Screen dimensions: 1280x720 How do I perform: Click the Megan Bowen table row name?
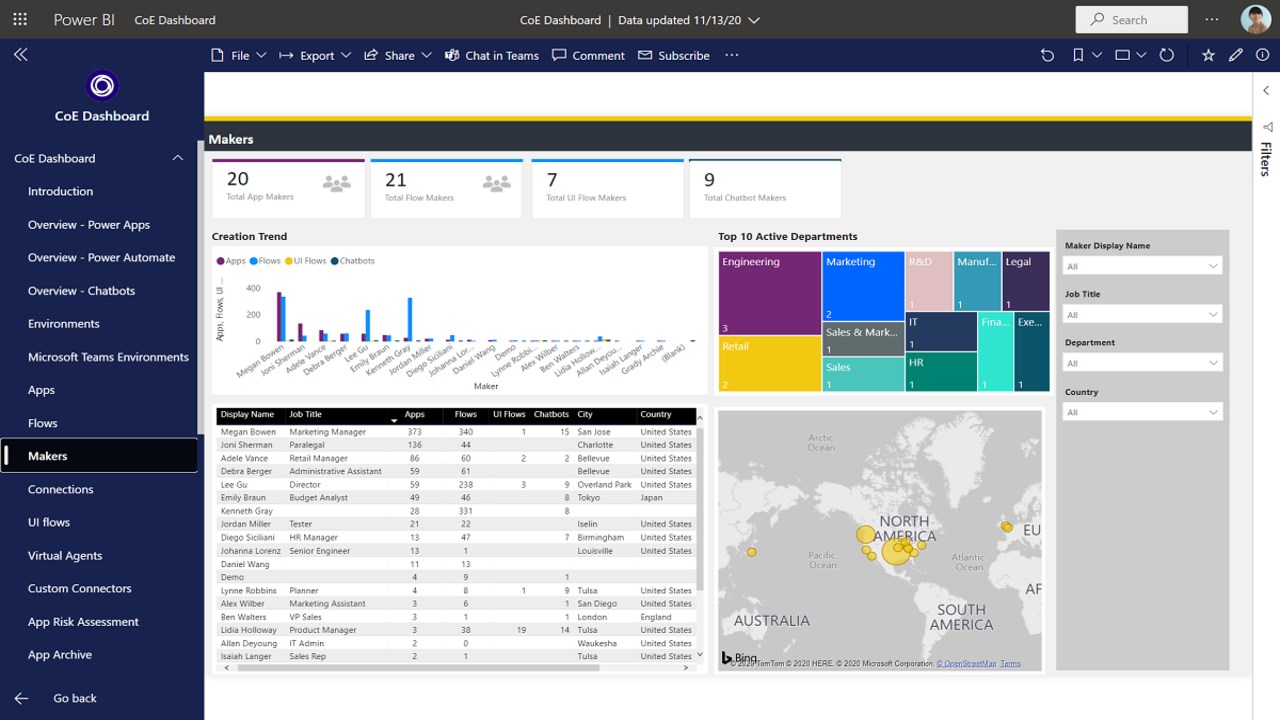248,432
